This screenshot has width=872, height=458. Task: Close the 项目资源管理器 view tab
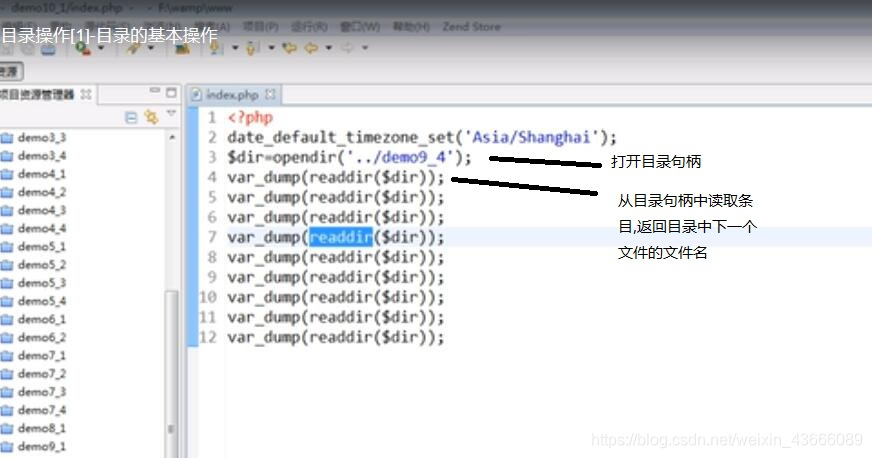point(86,94)
